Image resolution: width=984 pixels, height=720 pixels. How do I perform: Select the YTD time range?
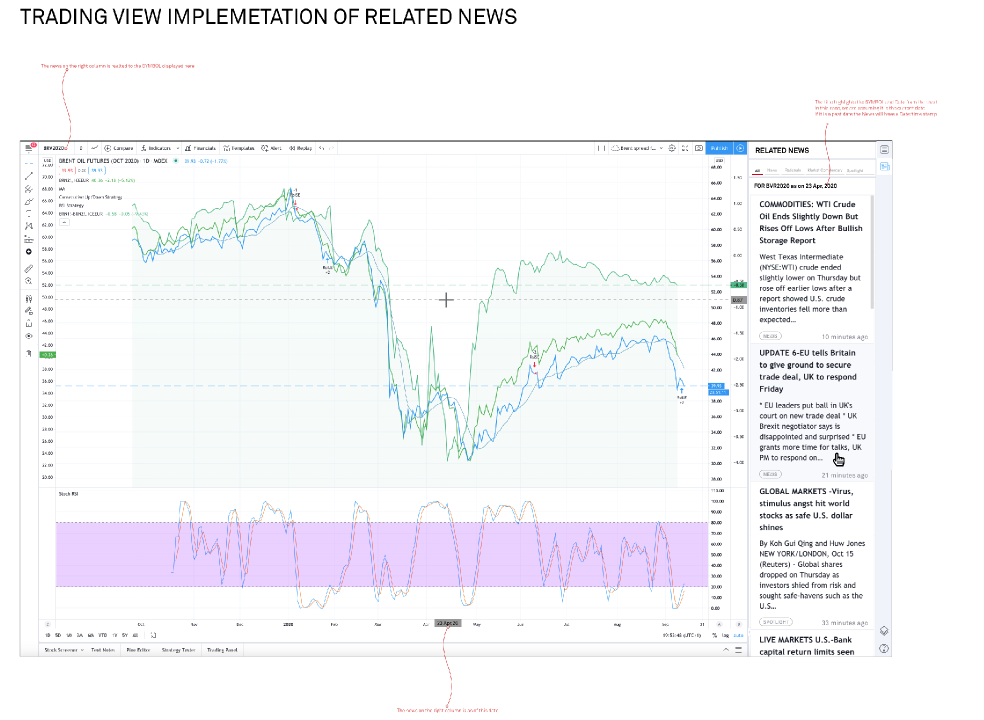[x=102, y=635]
